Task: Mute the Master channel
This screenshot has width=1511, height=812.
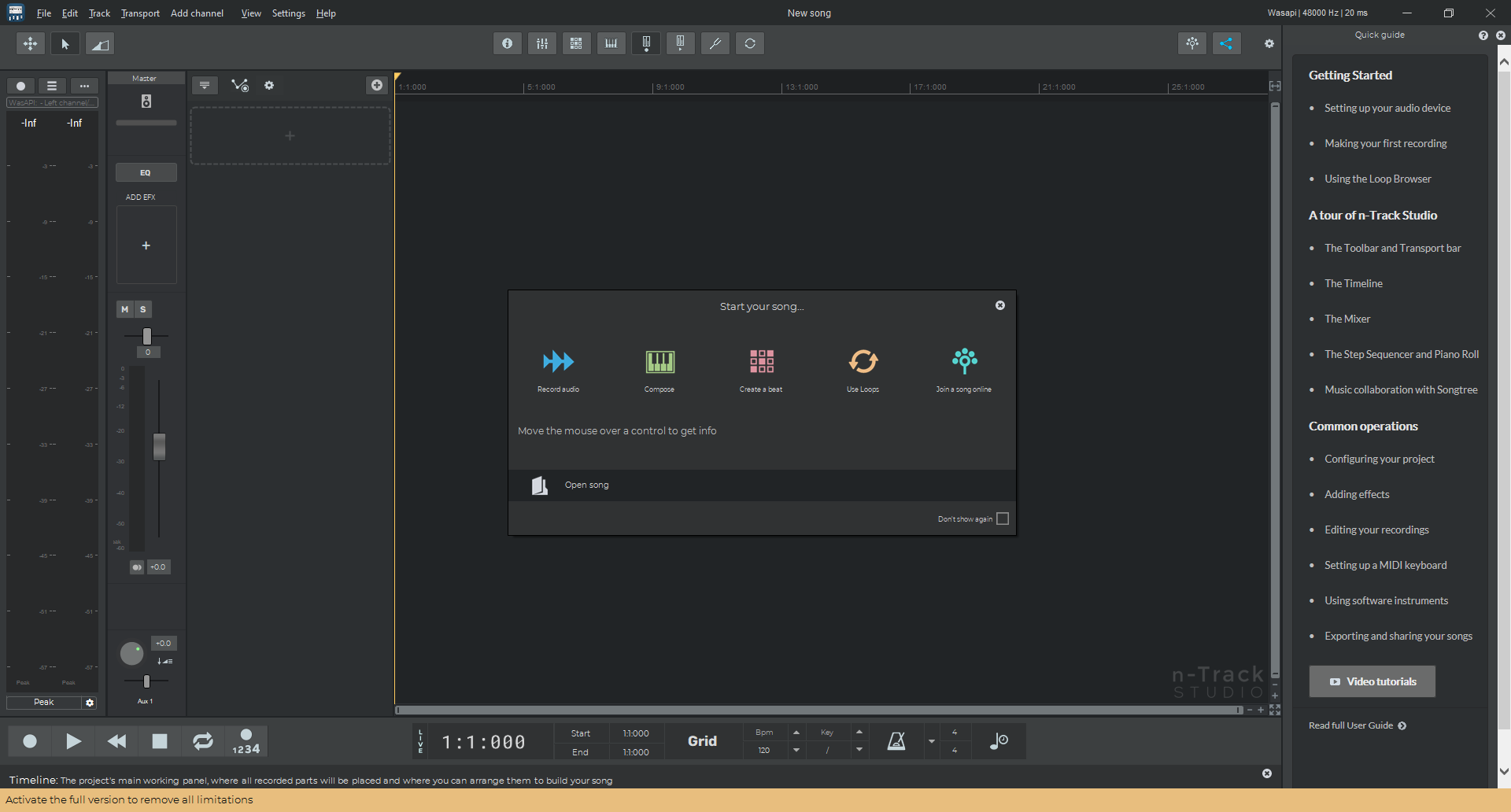Action: (x=124, y=309)
